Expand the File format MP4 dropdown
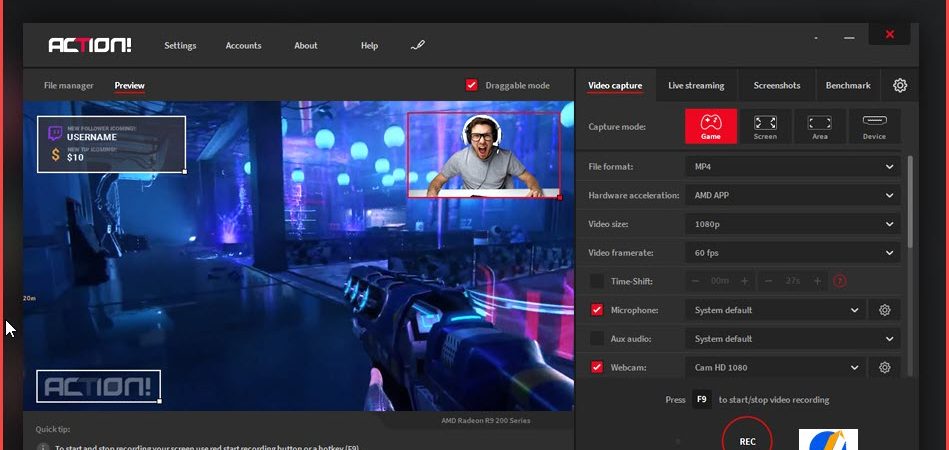This screenshot has height=450, width=949. tap(792, 166)
